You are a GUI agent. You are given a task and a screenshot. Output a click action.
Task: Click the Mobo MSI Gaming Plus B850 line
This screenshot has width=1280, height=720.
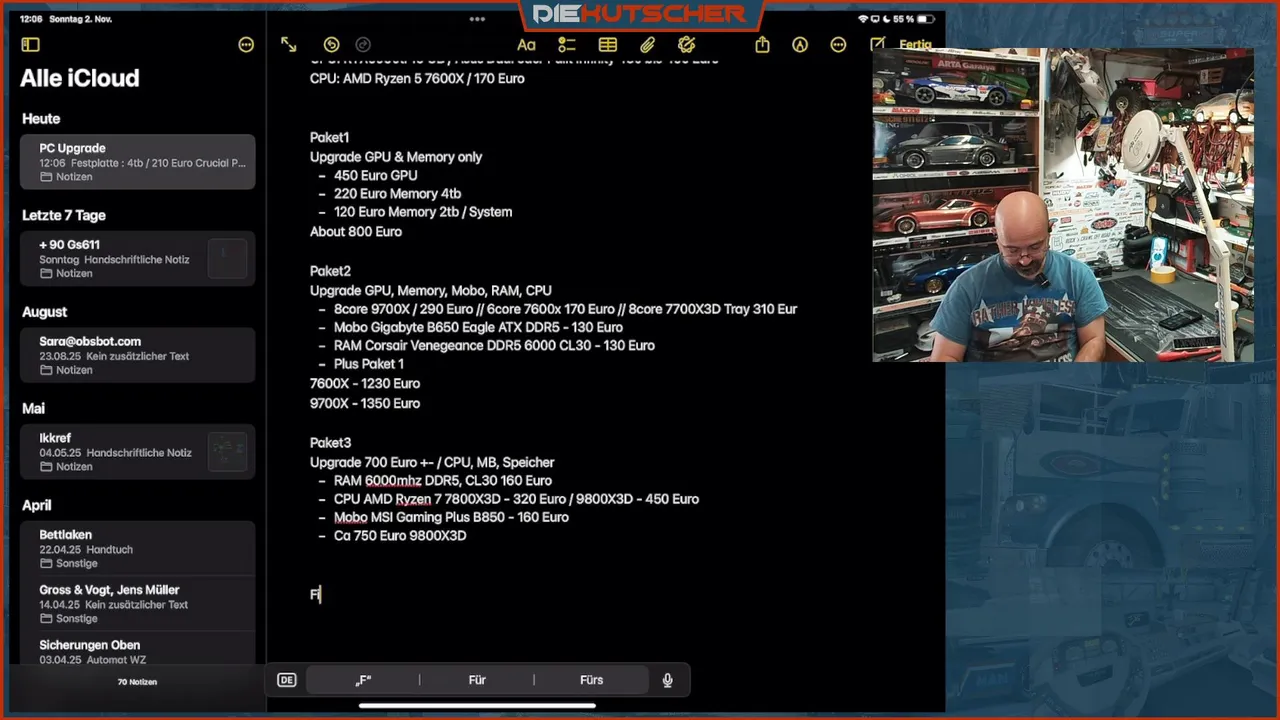click(x=451, y=518)
